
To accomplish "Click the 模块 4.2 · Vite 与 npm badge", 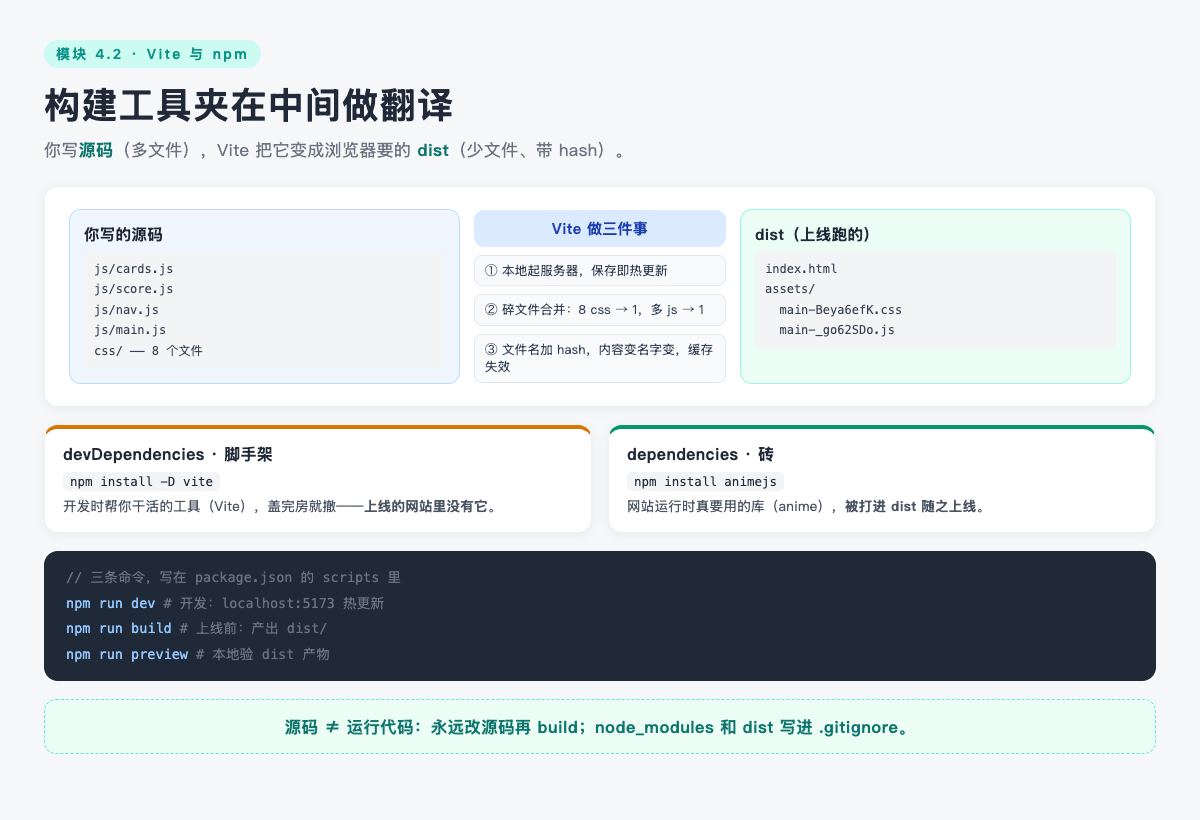I will (152, 54).
